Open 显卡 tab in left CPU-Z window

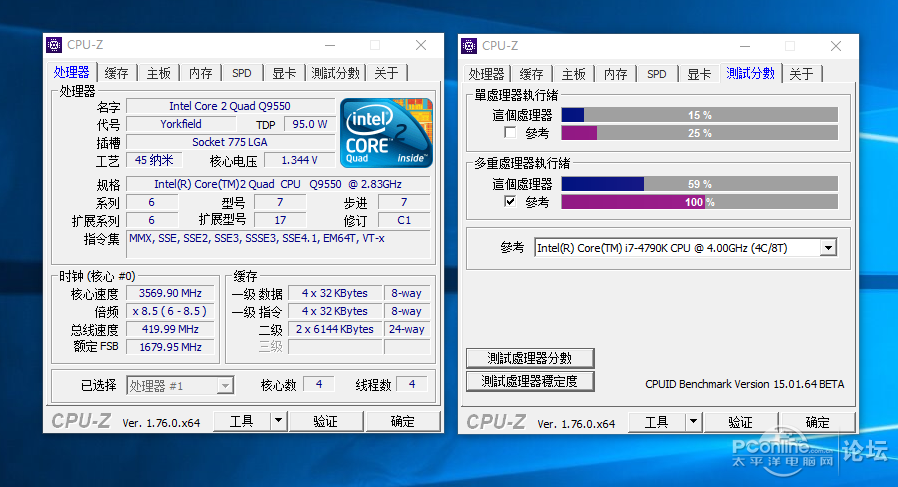coord(283,73)
